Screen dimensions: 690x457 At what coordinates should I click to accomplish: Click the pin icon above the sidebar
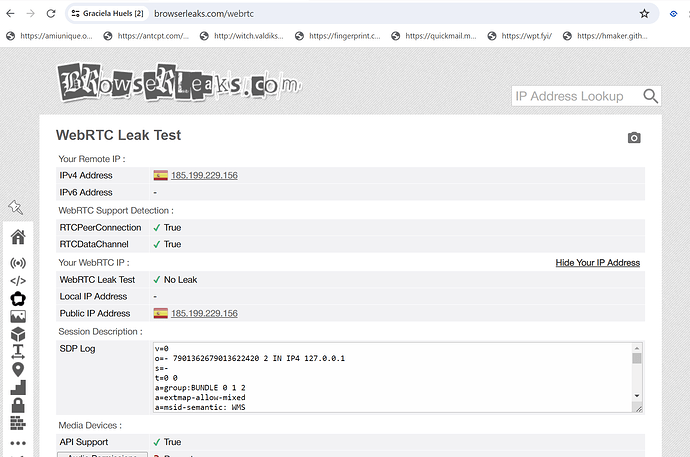pyautogui.click(x=15, y=207)
